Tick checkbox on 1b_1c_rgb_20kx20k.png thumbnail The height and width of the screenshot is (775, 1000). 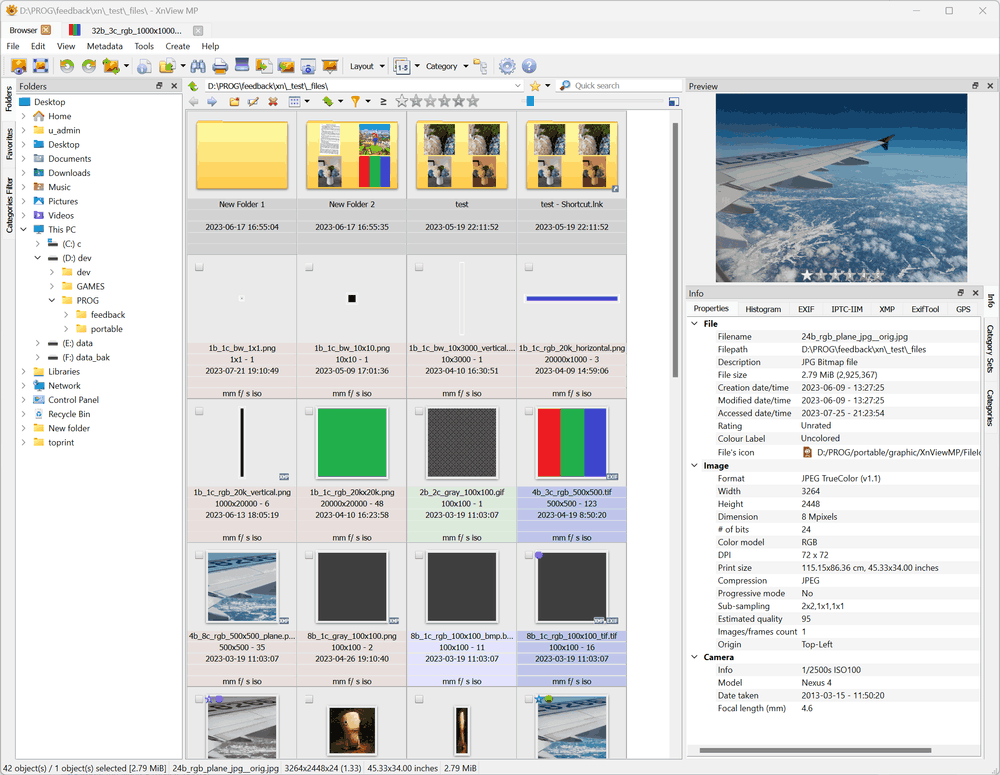tap(309, 412)
